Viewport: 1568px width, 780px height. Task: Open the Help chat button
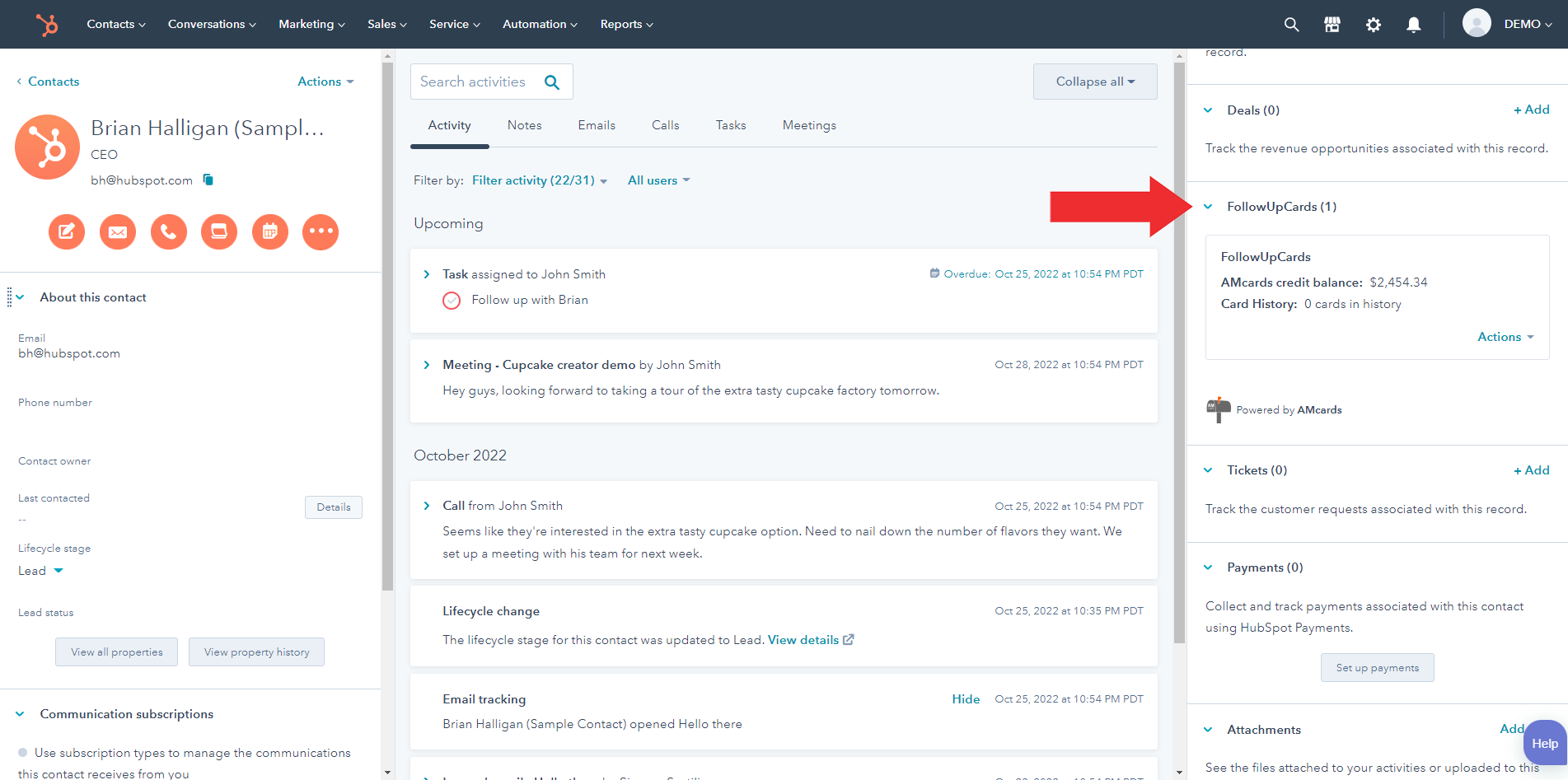[x=1545, y=744]
